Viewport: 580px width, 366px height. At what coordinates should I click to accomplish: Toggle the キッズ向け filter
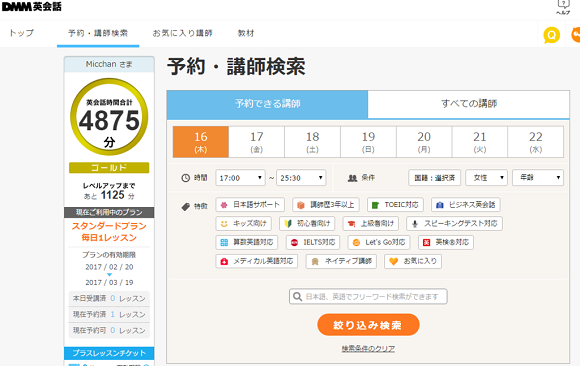(243, 224)
